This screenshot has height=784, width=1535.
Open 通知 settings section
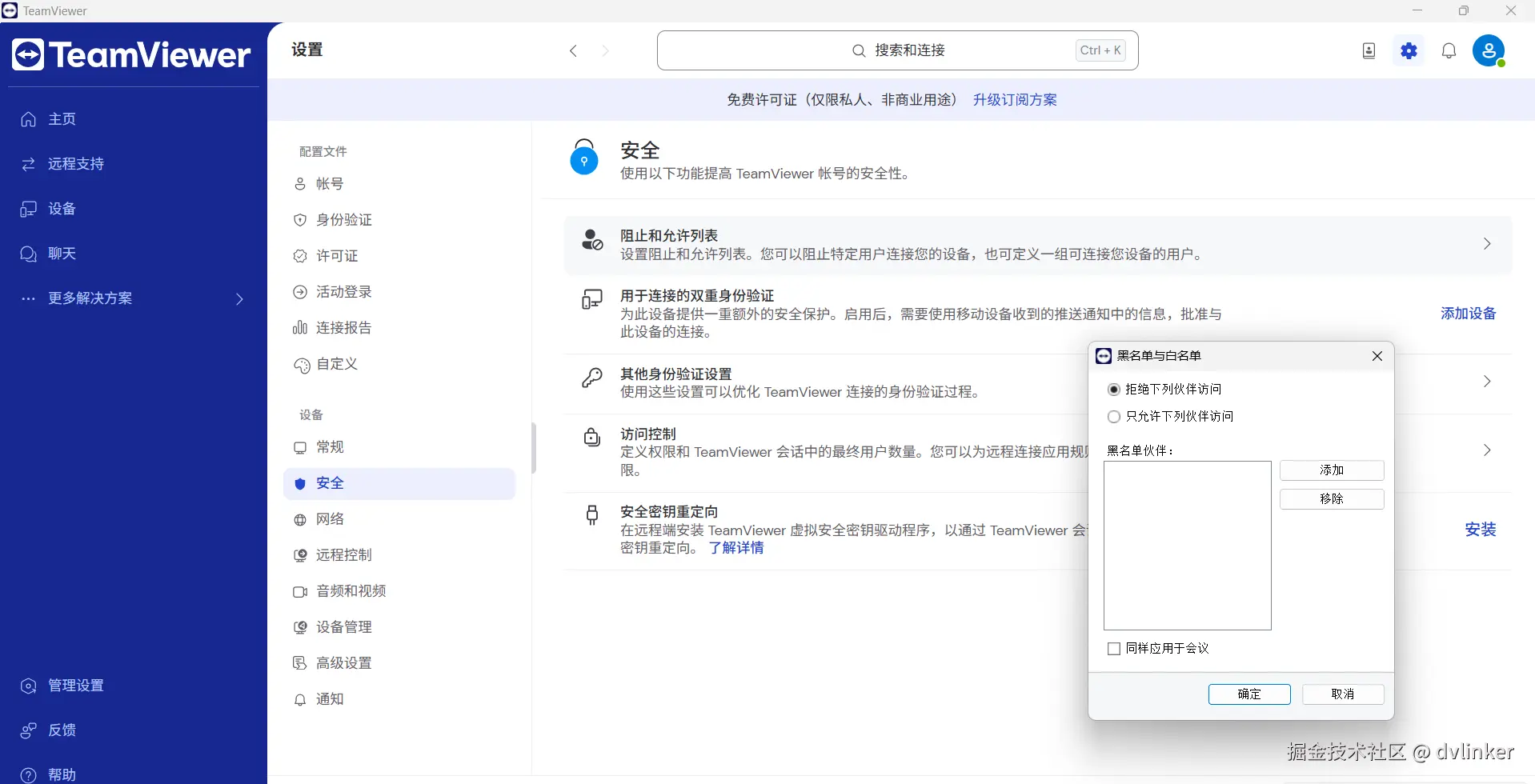(399, 699)
